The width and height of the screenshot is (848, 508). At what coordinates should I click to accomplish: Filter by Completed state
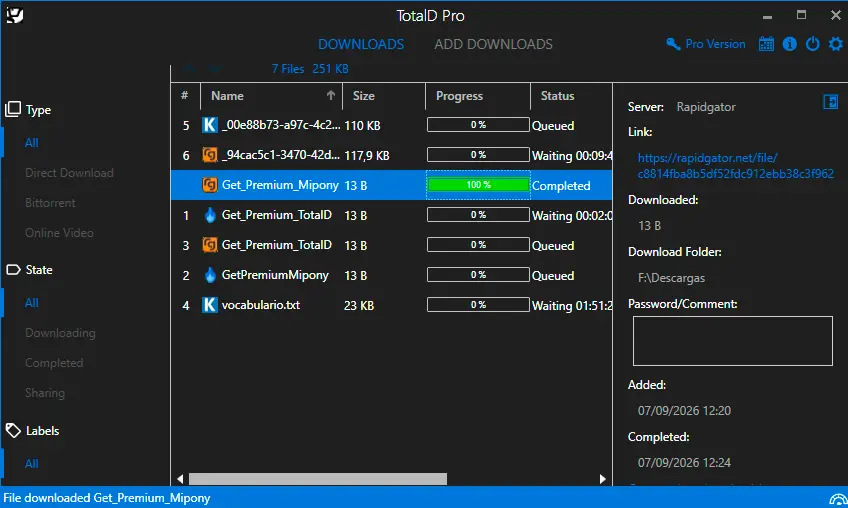[54, 363]
